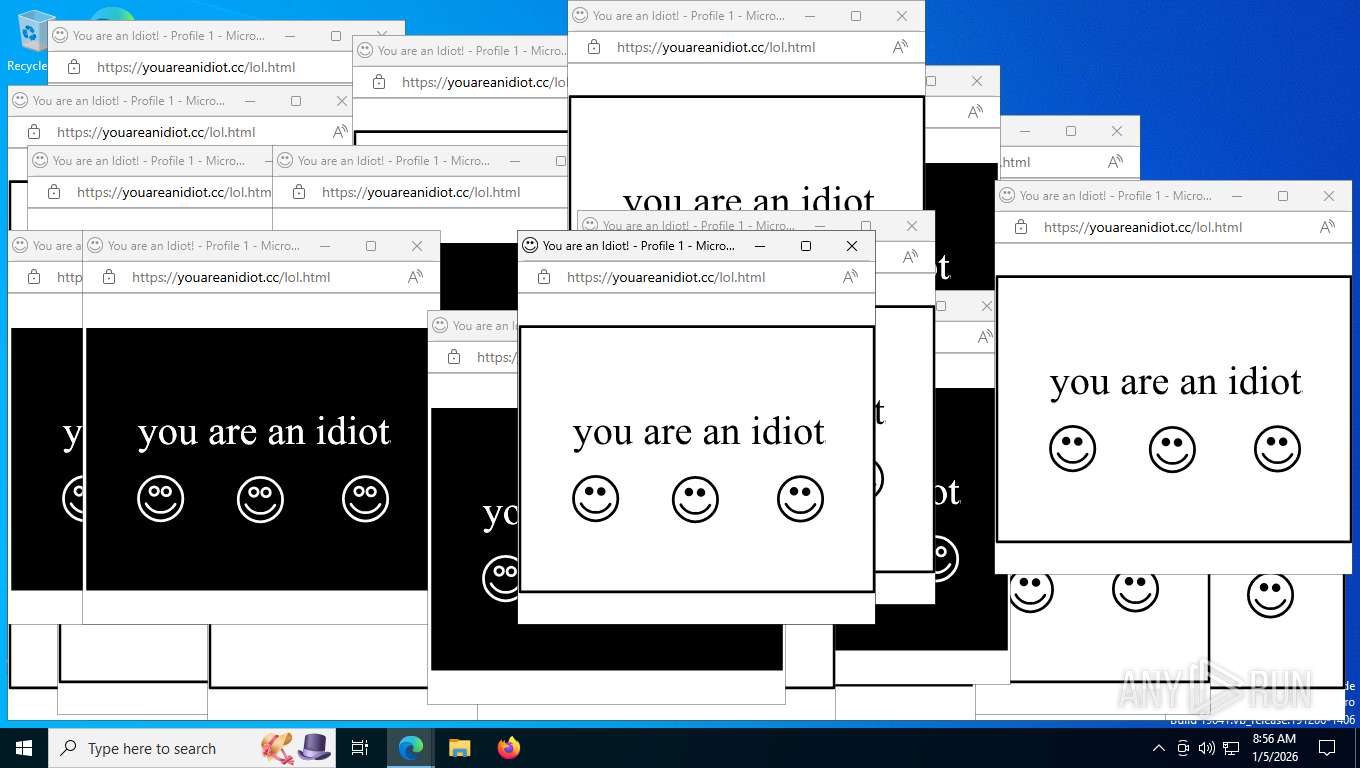Close the active 'You are an Idiot!' window
The width and height of the screenshot is (1360, 768).
click(852, 245)
